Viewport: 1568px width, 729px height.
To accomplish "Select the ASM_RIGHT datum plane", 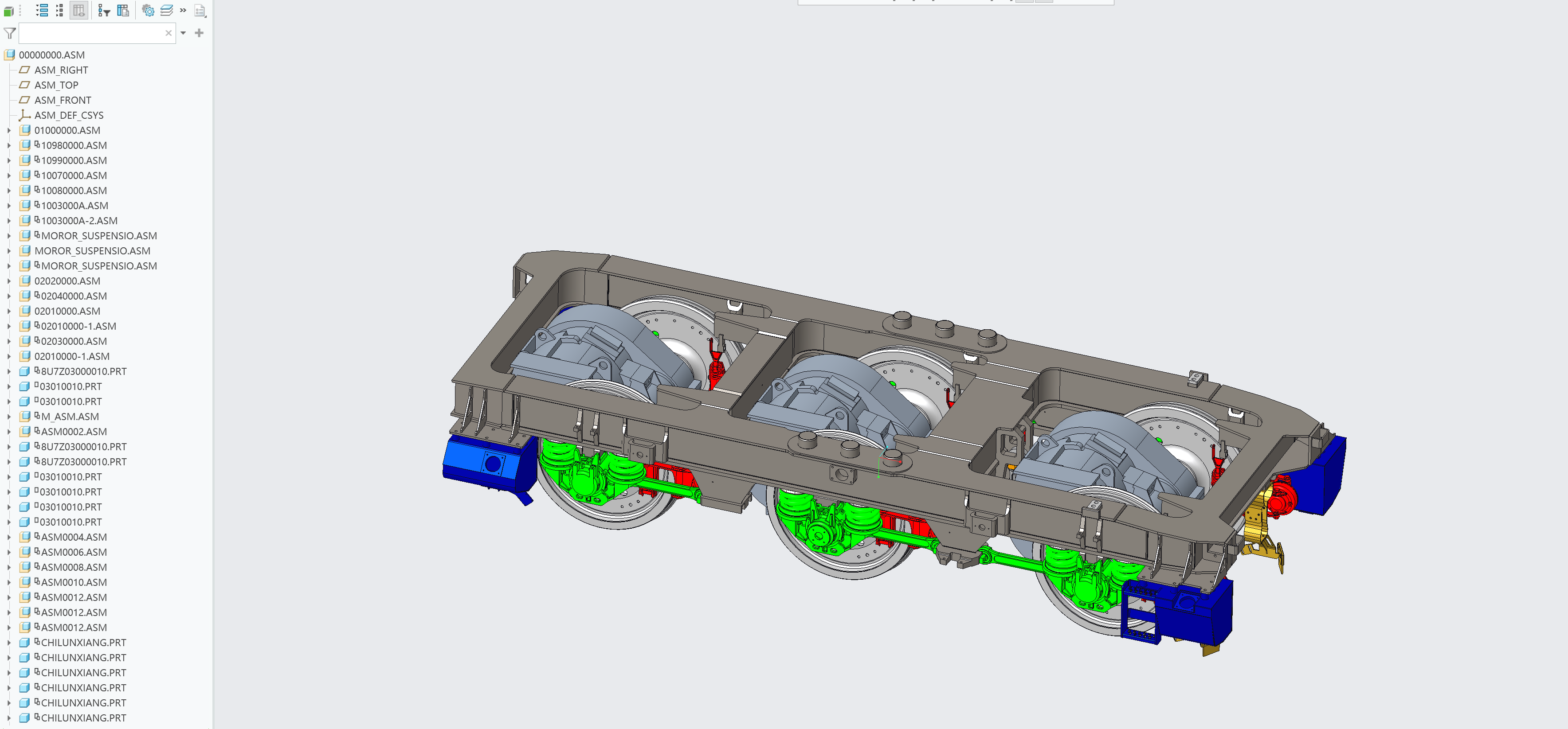I will (x=61, y=70).
